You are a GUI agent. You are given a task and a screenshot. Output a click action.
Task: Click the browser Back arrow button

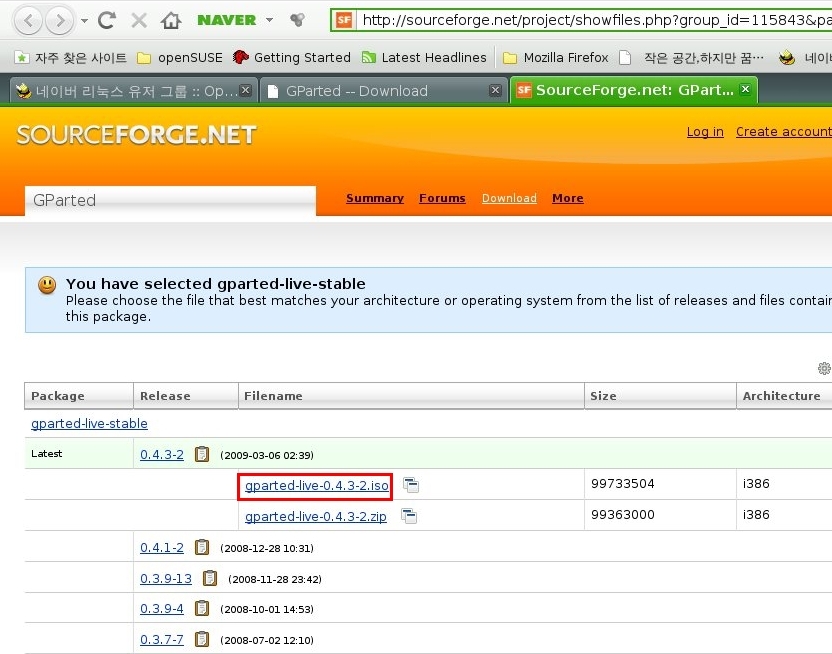[x=28, y=21]
